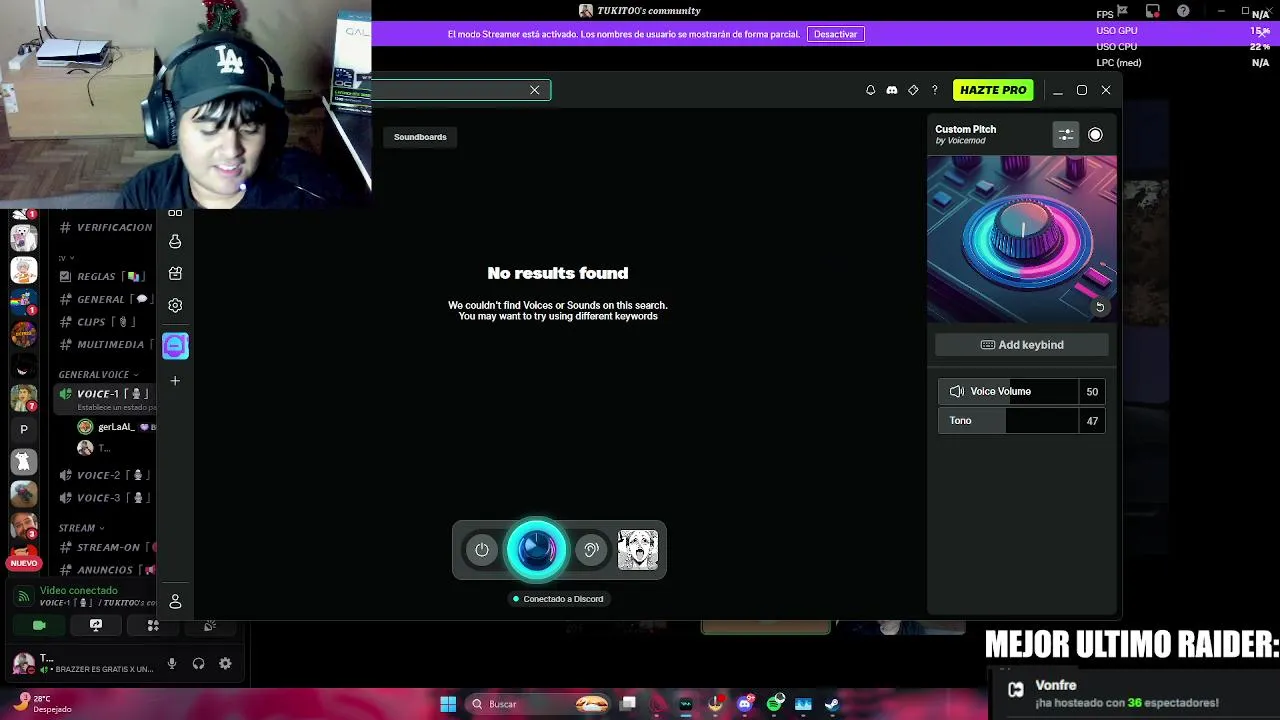Screen dimensions: 1280x720
Task: Open Custom Pitch settings sliders icon
Action: [1066, 135]
